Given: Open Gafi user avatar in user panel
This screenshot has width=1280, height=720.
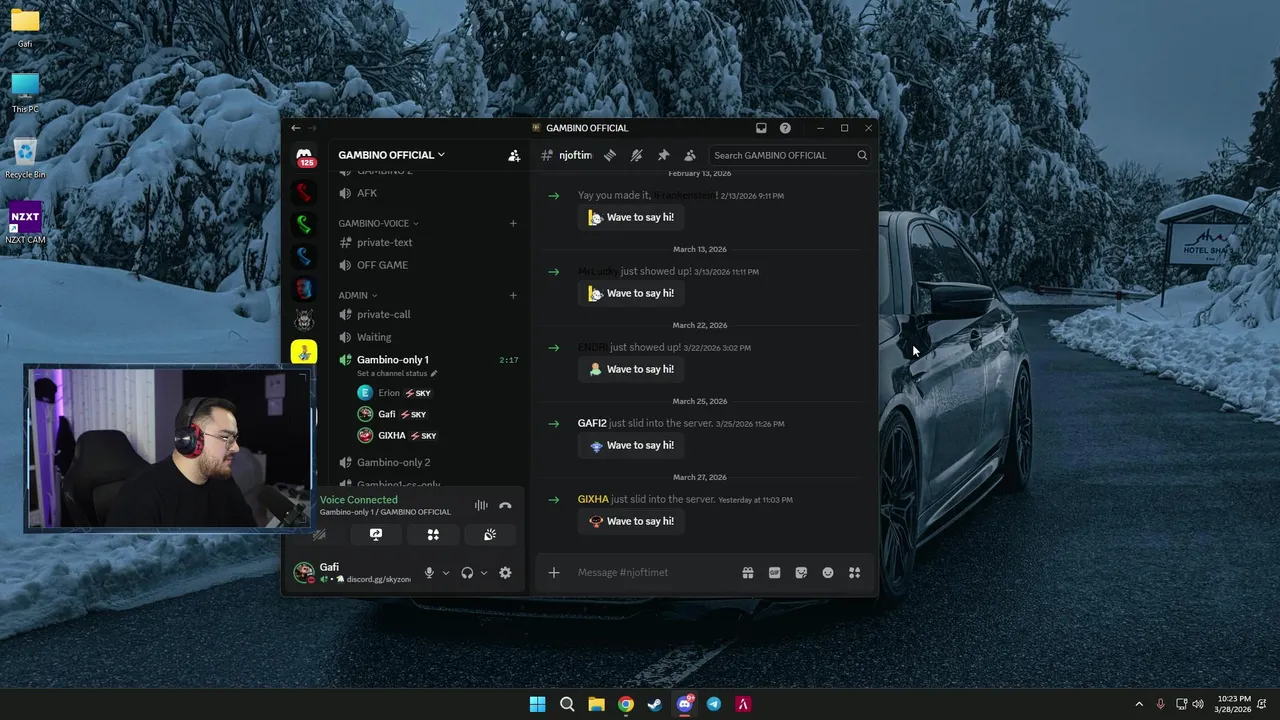Looking at the screenshot, I should pos(304,572).
